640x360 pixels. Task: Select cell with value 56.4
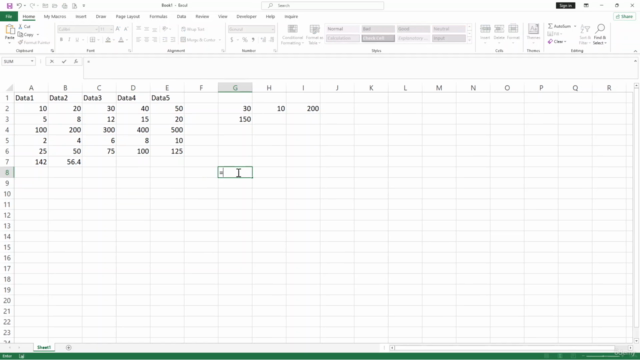(65, 162)
